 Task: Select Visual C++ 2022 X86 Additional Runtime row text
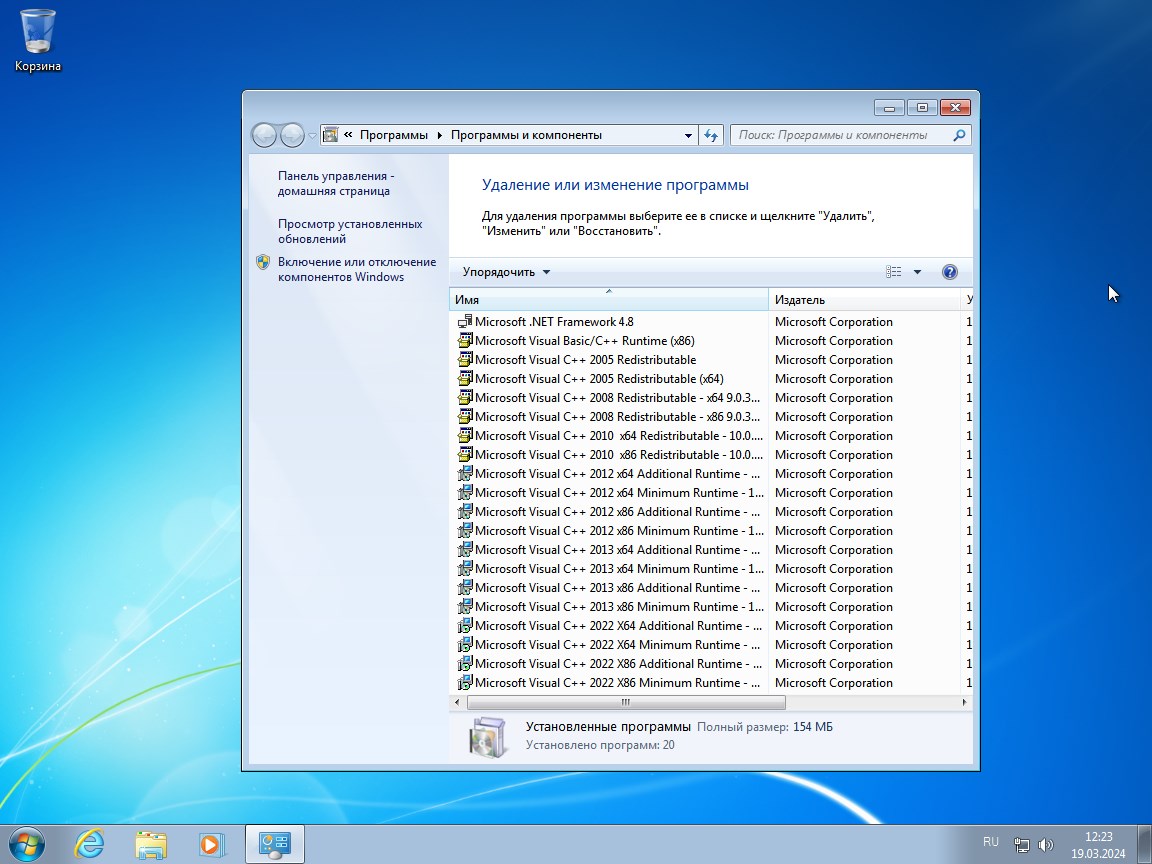tap(618, 664)
